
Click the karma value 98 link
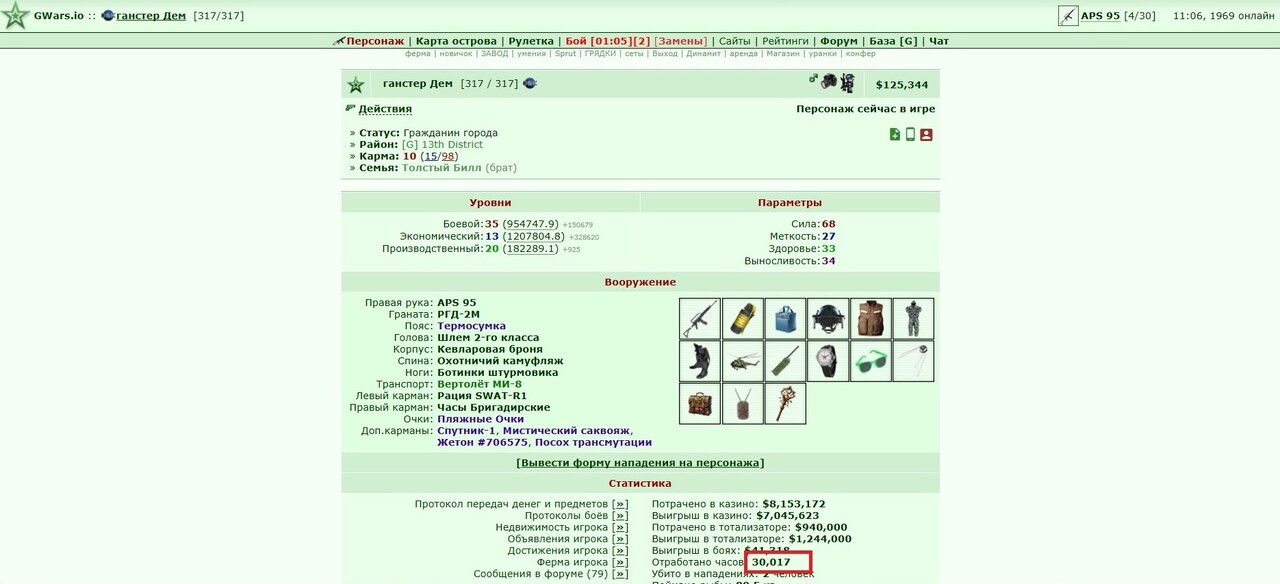448,157
